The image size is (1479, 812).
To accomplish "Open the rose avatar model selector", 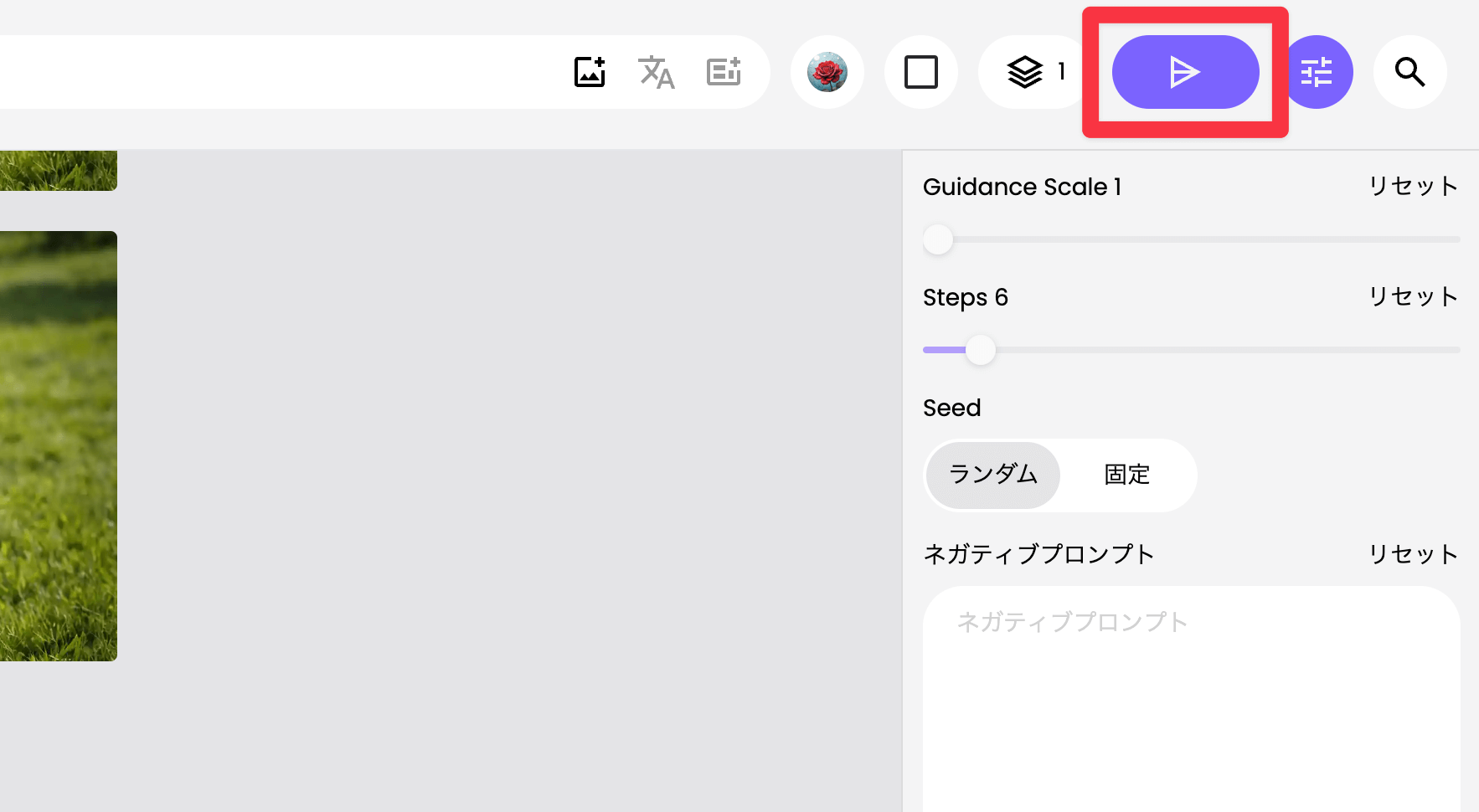I will [827, 72].
